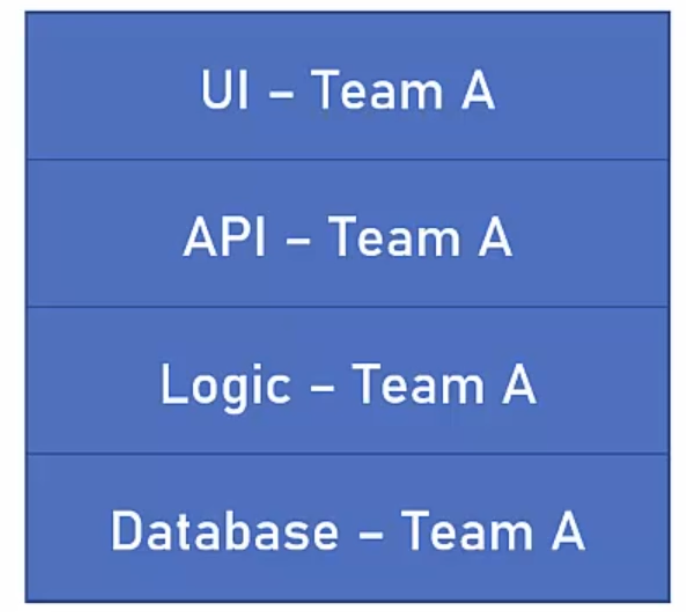Select the letter "A" in the Database row
The image size is (686, 612).
click(568, 531)
